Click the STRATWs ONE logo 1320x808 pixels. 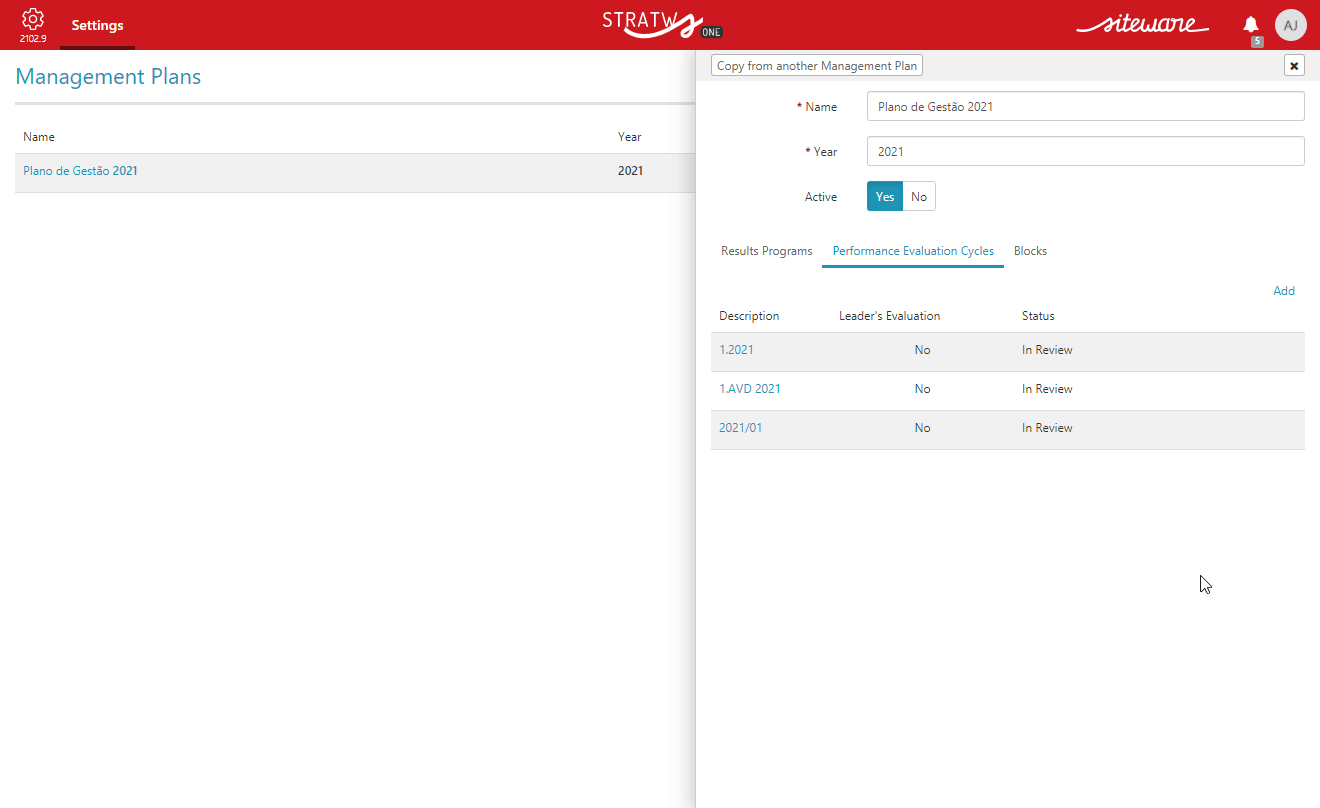tap(661, 24)
